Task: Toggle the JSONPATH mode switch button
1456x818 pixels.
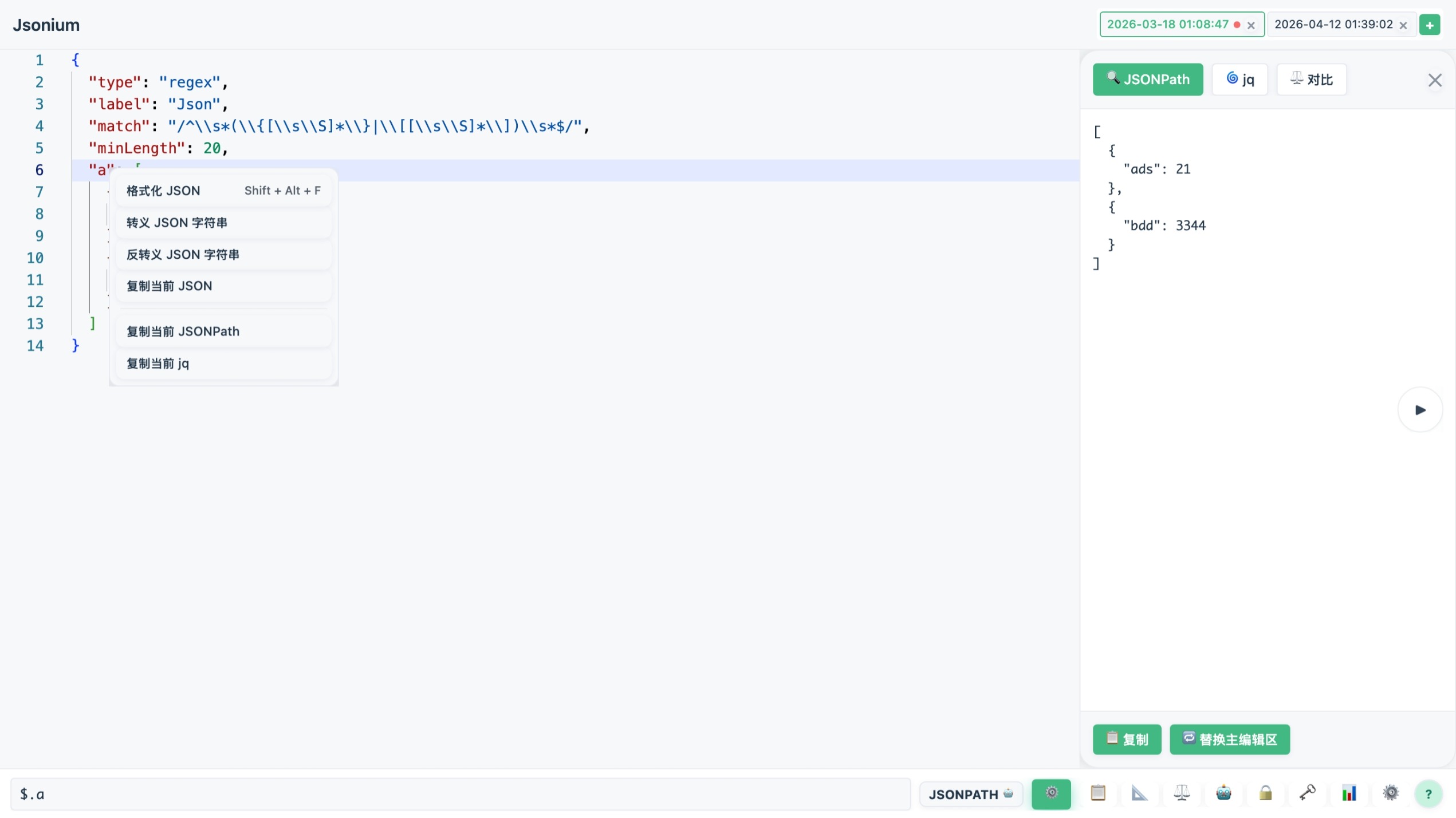Action: 970,795
